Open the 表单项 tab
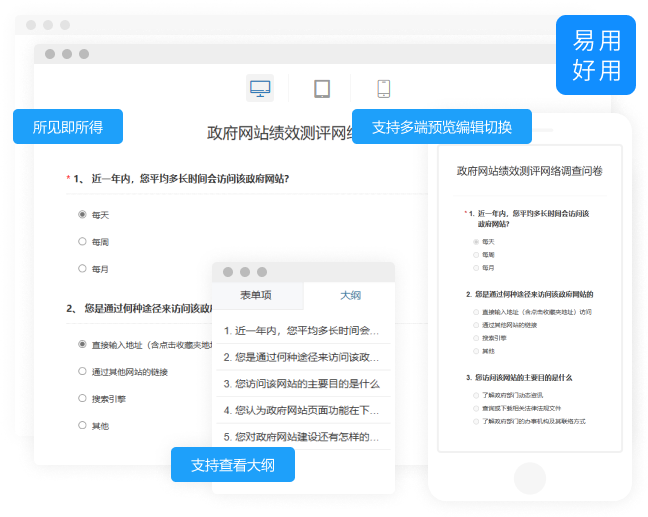 (x=256, y=295)
